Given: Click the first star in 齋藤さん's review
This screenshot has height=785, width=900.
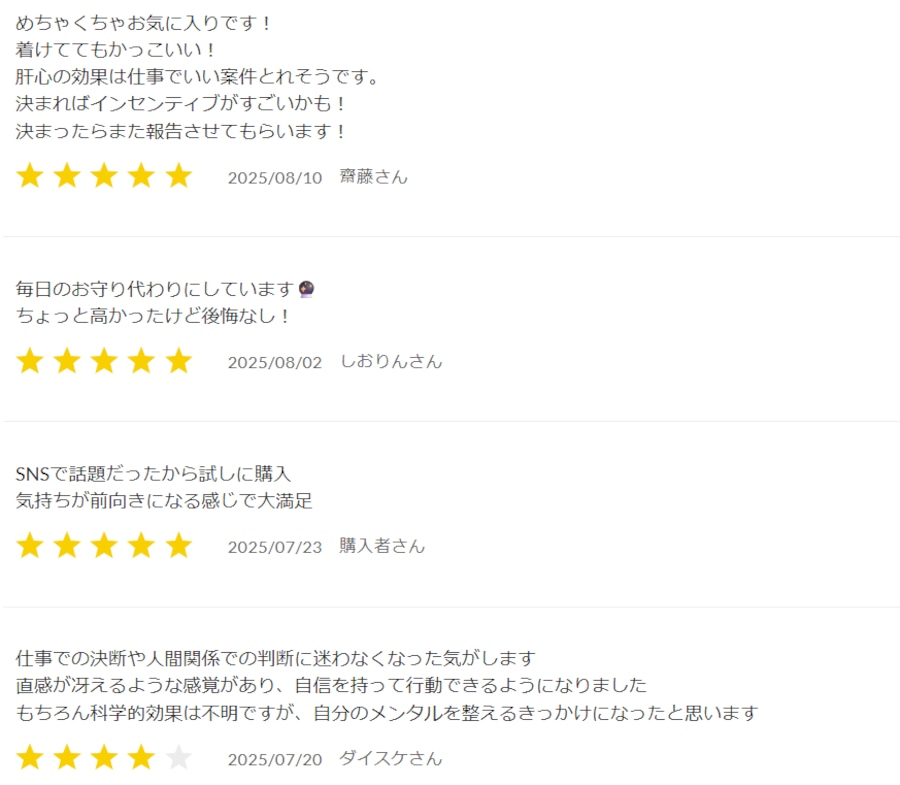Looking at the screenshot, I should [30, 176].
